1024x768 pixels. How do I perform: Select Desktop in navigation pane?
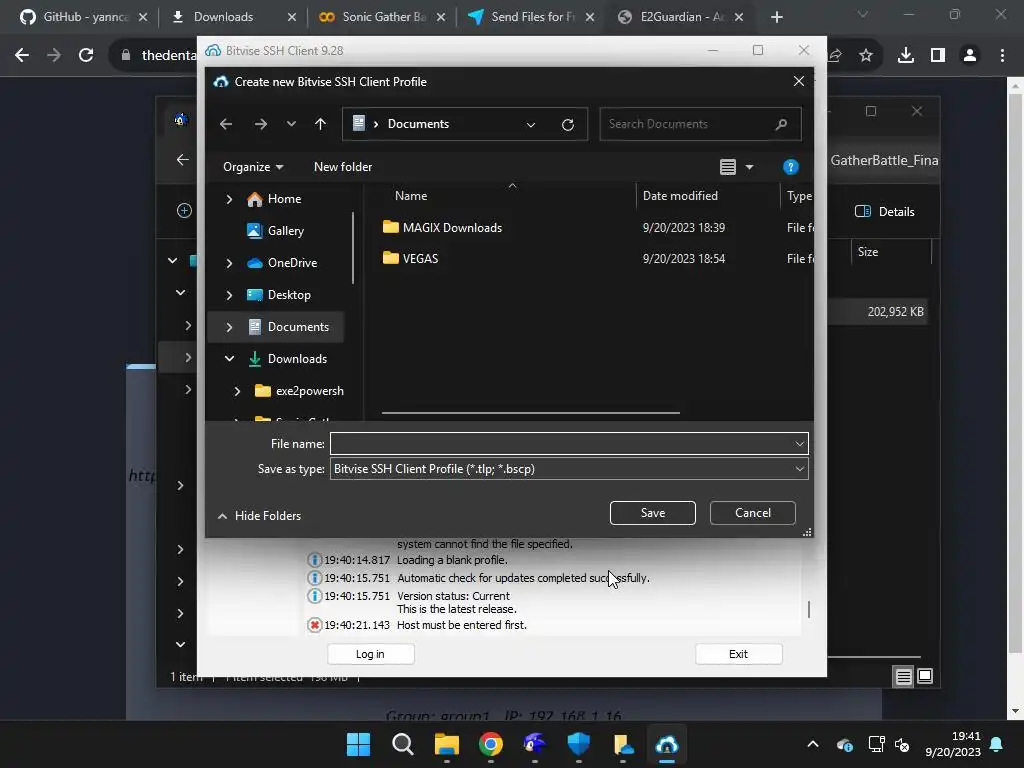click(289, 295)
